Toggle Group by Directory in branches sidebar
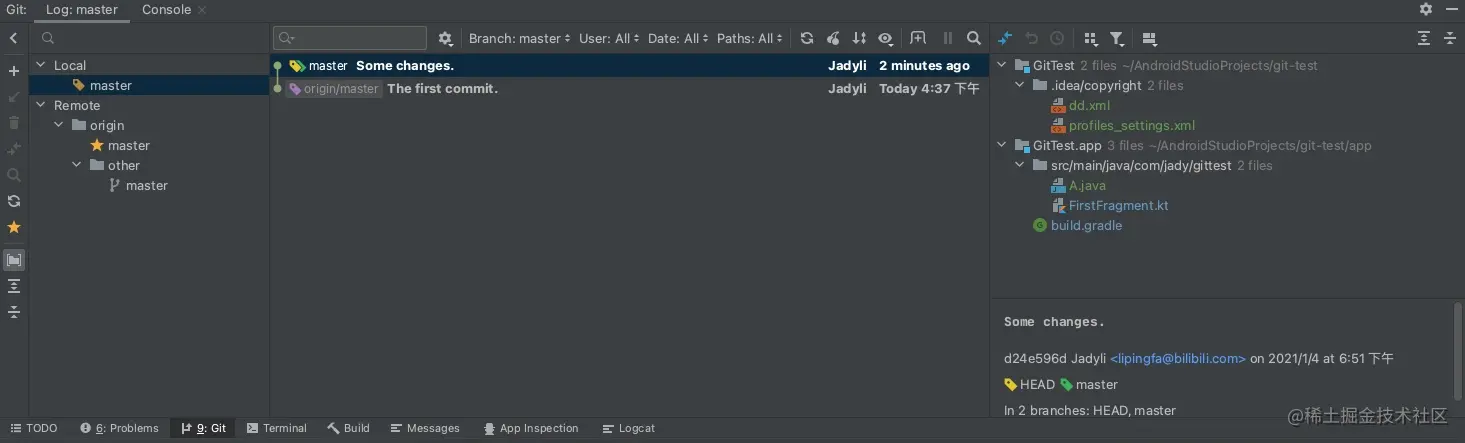The width and height of the screenshot is (1465, 443). pyautogui.click(x=14, y=260)
